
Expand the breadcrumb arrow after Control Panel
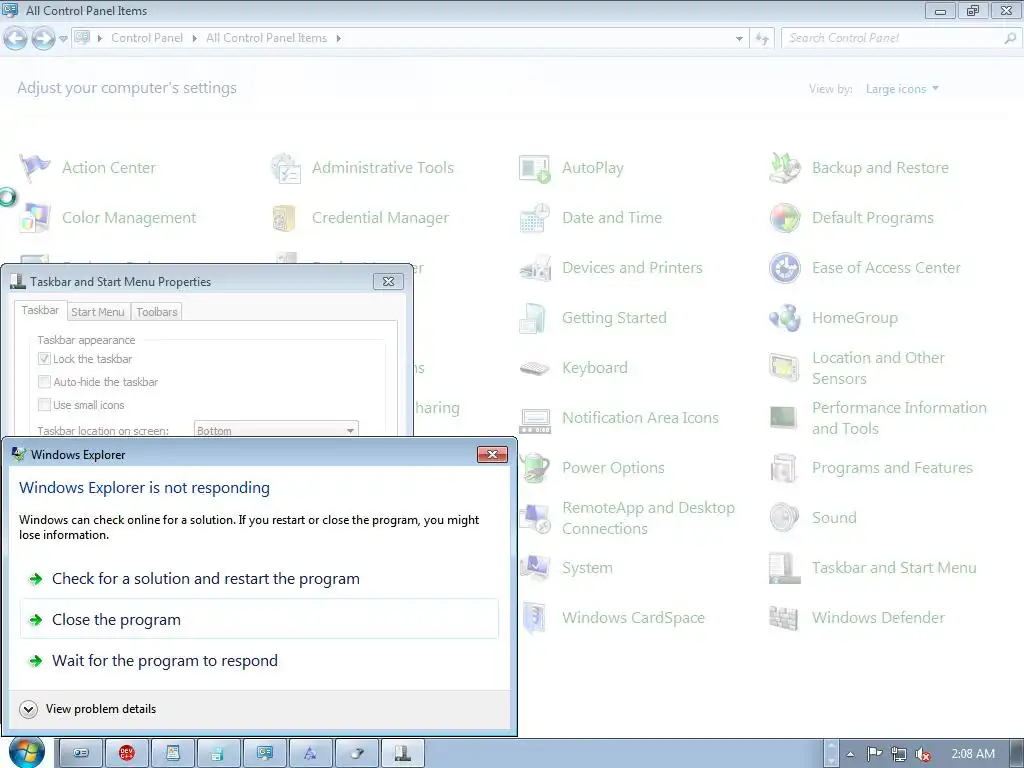[195, 39]
